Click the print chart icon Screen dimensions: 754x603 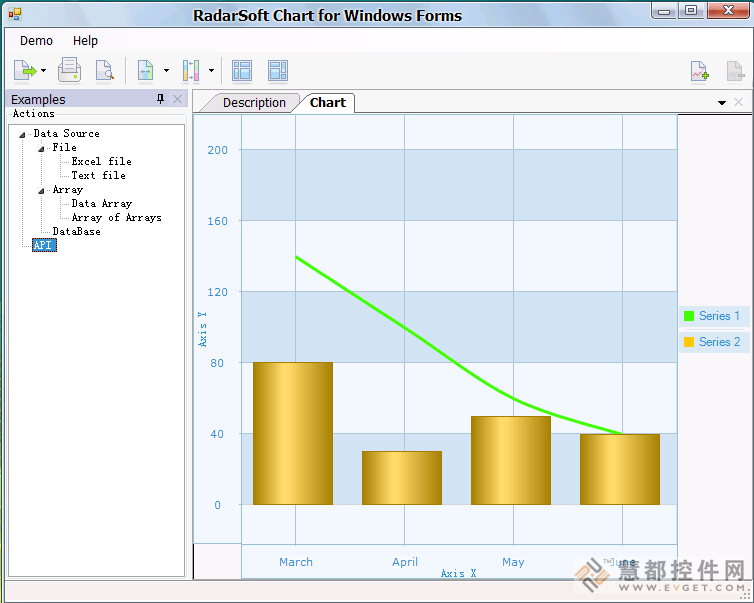[69, 70]
